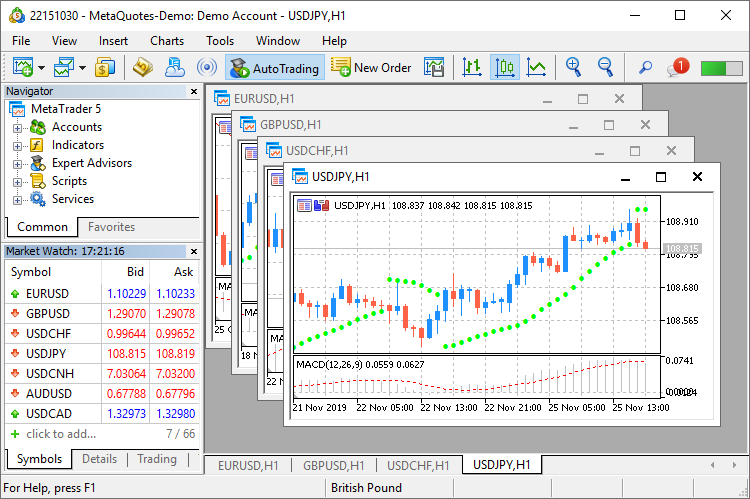750x499 pixels.
Task: Click the New Chart toolbar icon
Action: [x=22, y=68]
